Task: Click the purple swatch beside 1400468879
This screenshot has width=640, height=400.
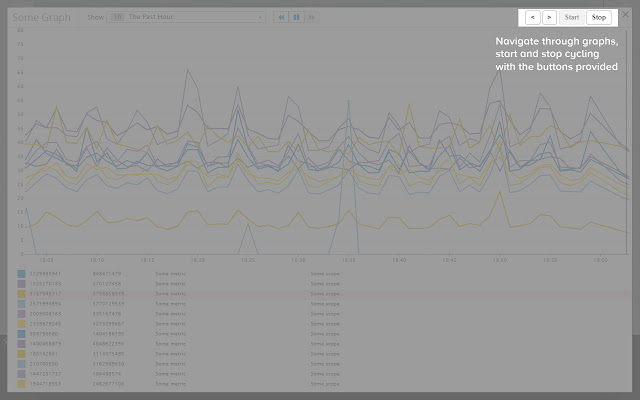Action: pos(21,344)
